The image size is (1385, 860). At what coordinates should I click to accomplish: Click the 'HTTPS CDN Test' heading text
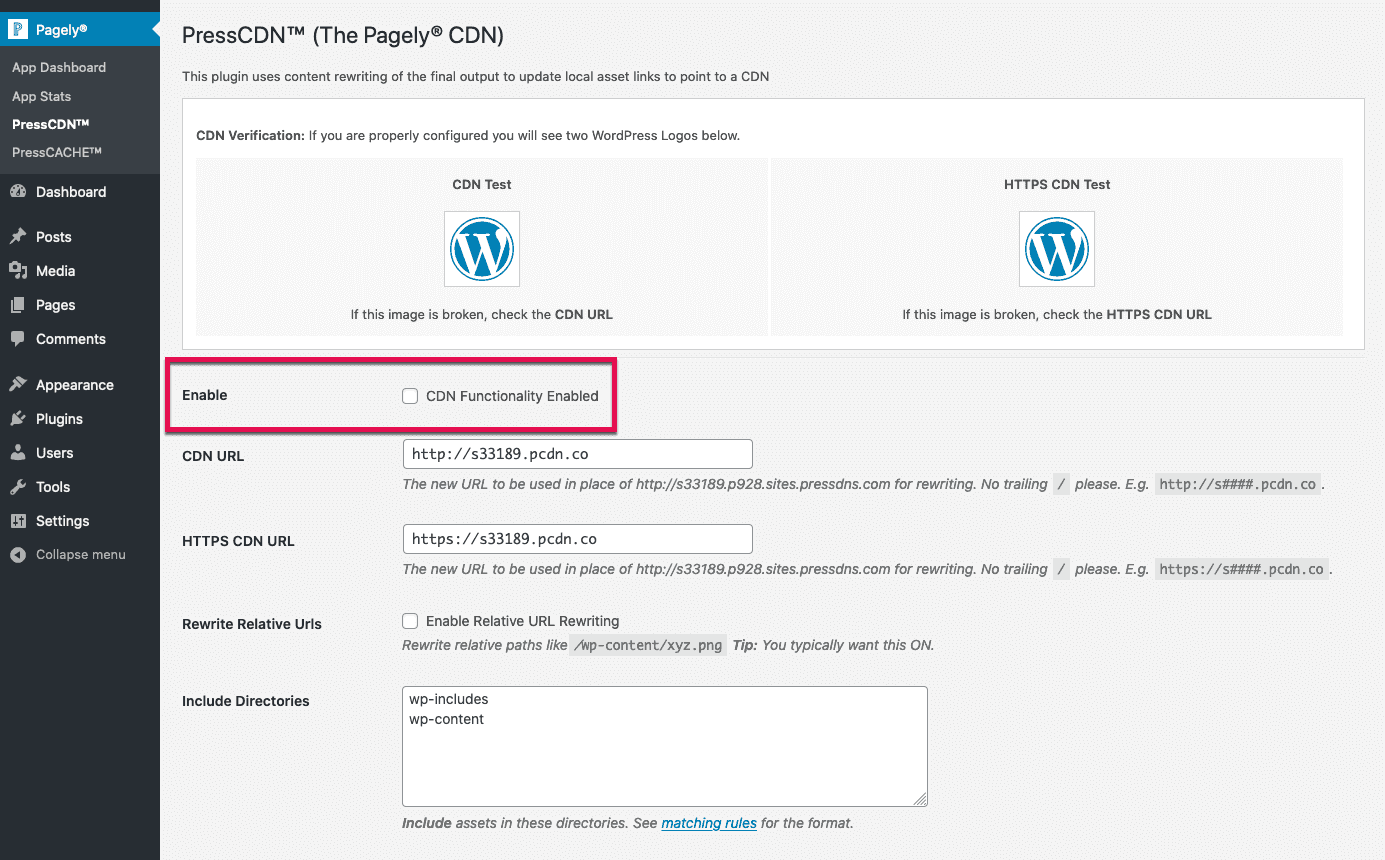1057,184
